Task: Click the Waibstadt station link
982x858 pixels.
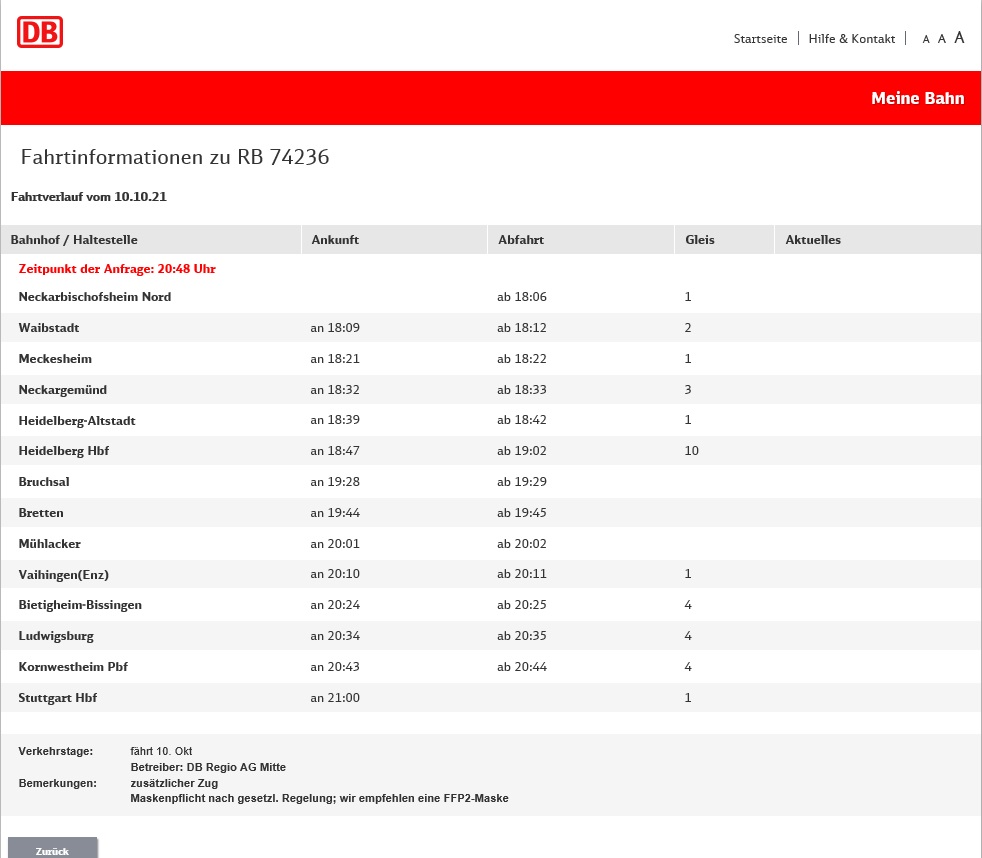Action: [49, 328]
